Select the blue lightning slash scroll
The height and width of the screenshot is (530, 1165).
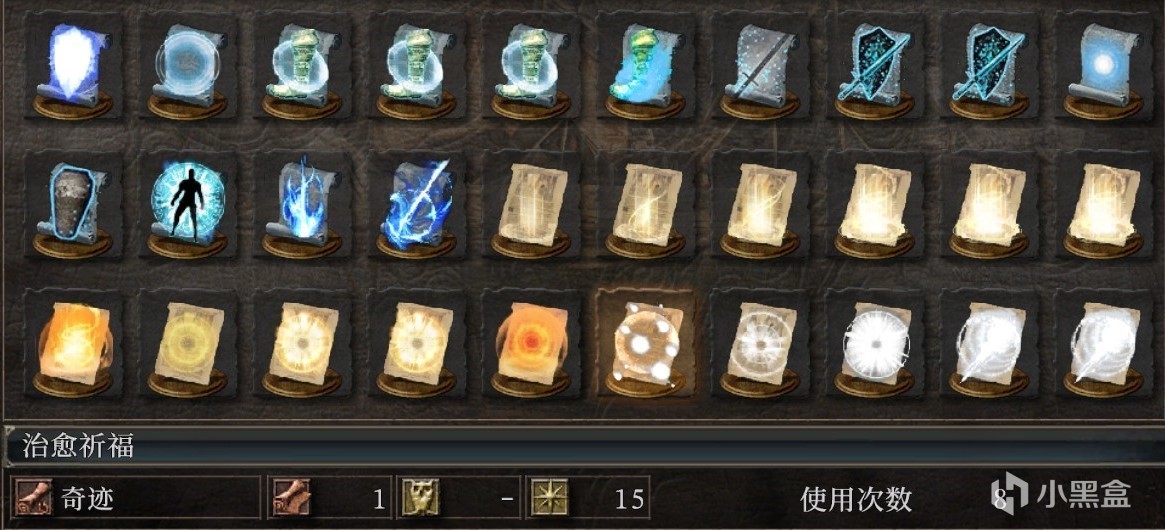tap(415, 205)
